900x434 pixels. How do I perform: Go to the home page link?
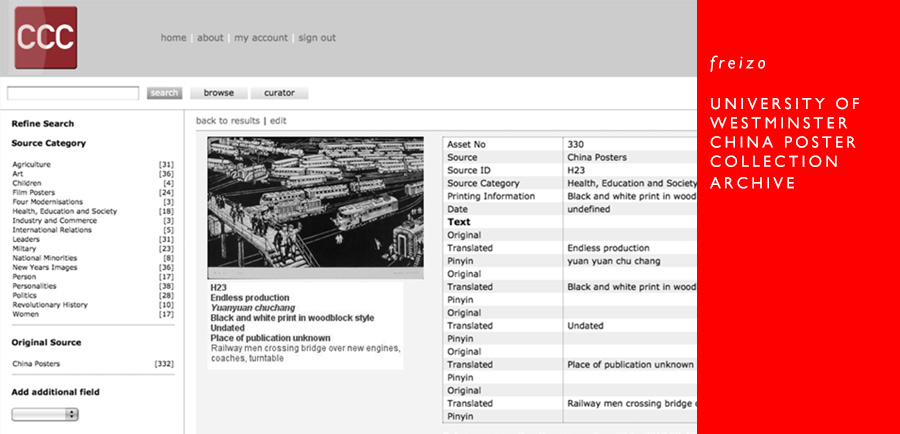[173, 38]
